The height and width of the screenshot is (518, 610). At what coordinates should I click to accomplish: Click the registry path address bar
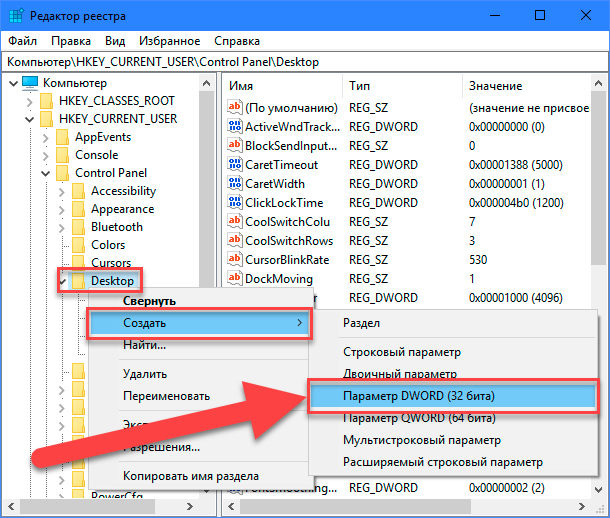point(305,62)
